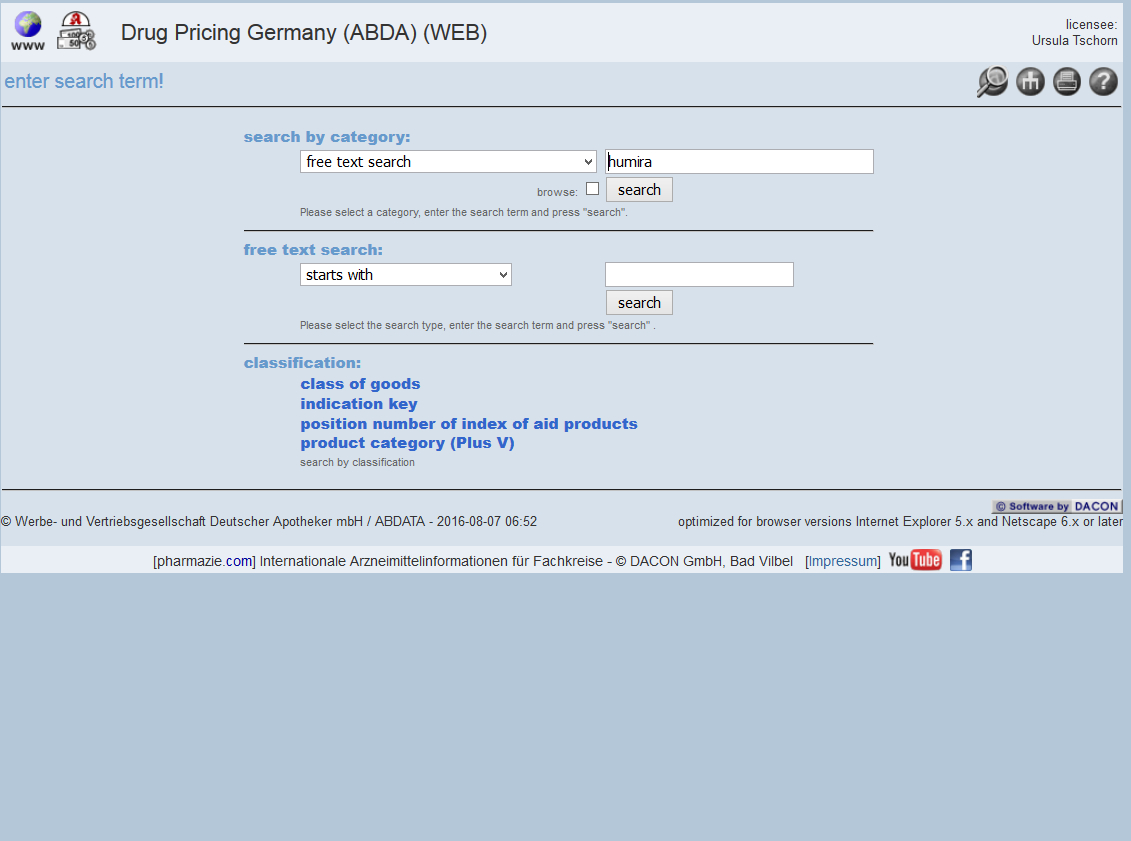
Task: Click the pharmacy banknotes pricing icon
Action: coord(76,31)
